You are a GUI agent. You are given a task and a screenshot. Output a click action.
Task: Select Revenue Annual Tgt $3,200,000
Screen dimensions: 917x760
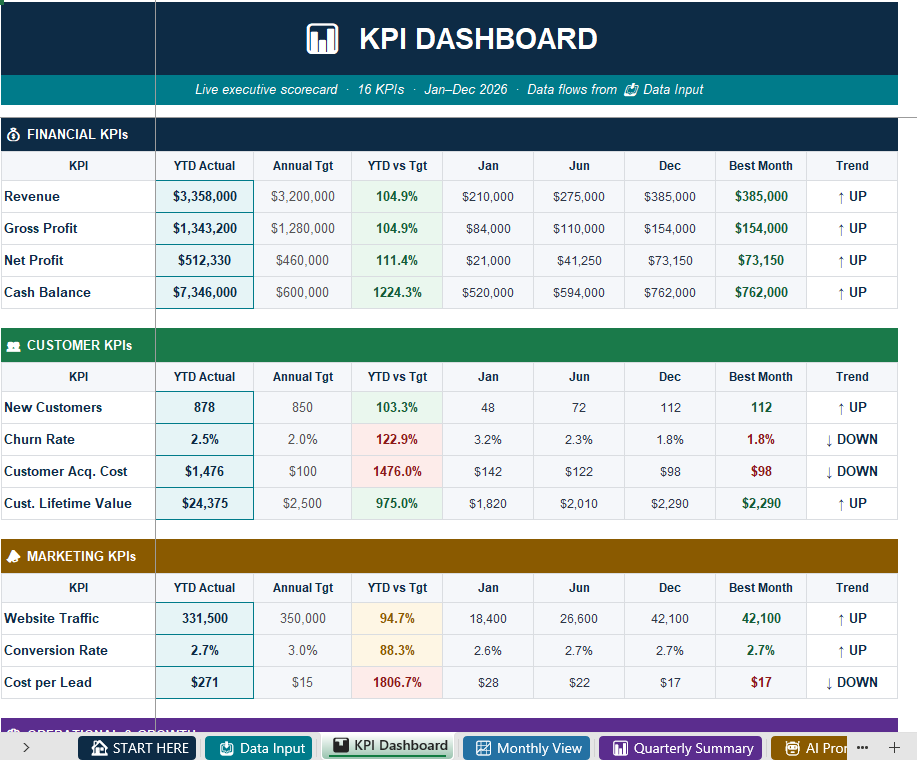coord(302,196)
